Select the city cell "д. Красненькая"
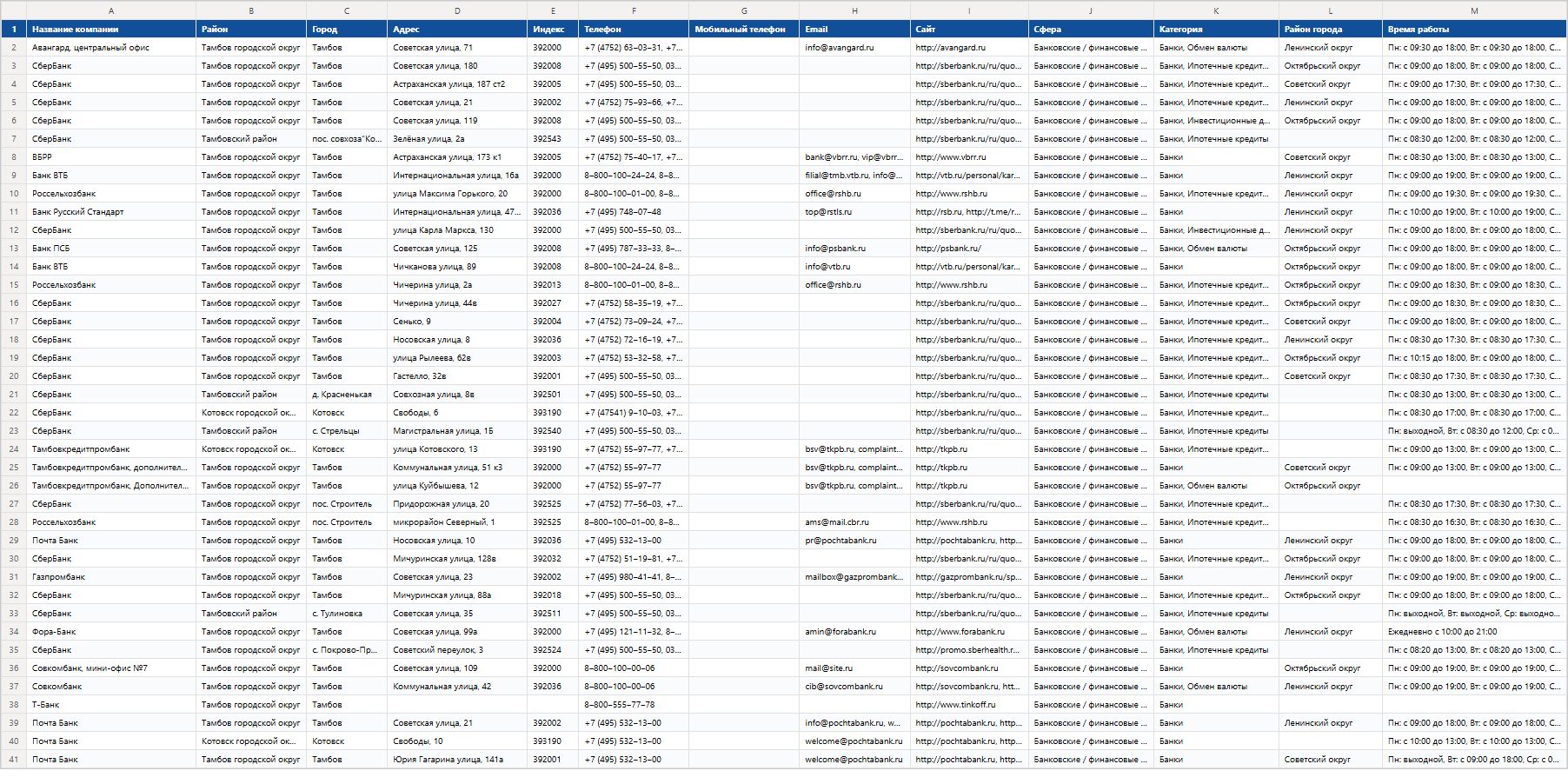The width and height of the screenshot is (1568, 784). pos(347,395)
